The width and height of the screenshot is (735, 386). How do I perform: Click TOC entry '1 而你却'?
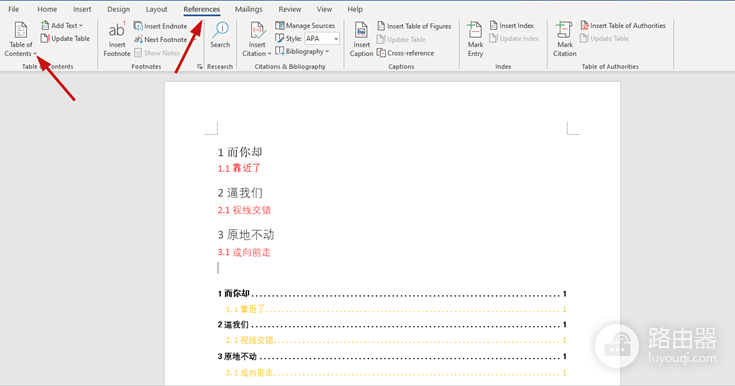click(392, 294)
